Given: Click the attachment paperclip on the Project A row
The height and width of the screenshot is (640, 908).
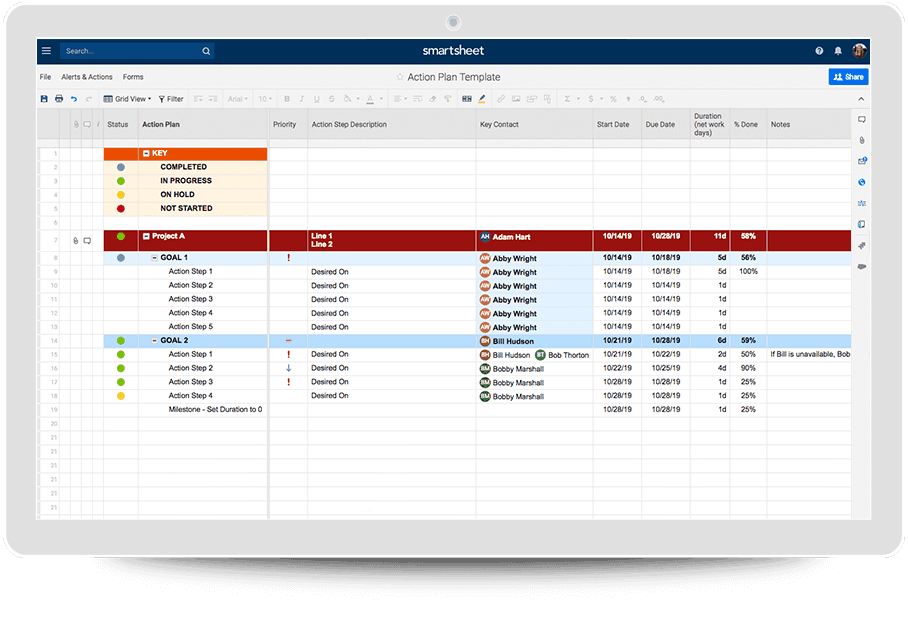Looking at the screenshot, I should [x=75, y=240].
